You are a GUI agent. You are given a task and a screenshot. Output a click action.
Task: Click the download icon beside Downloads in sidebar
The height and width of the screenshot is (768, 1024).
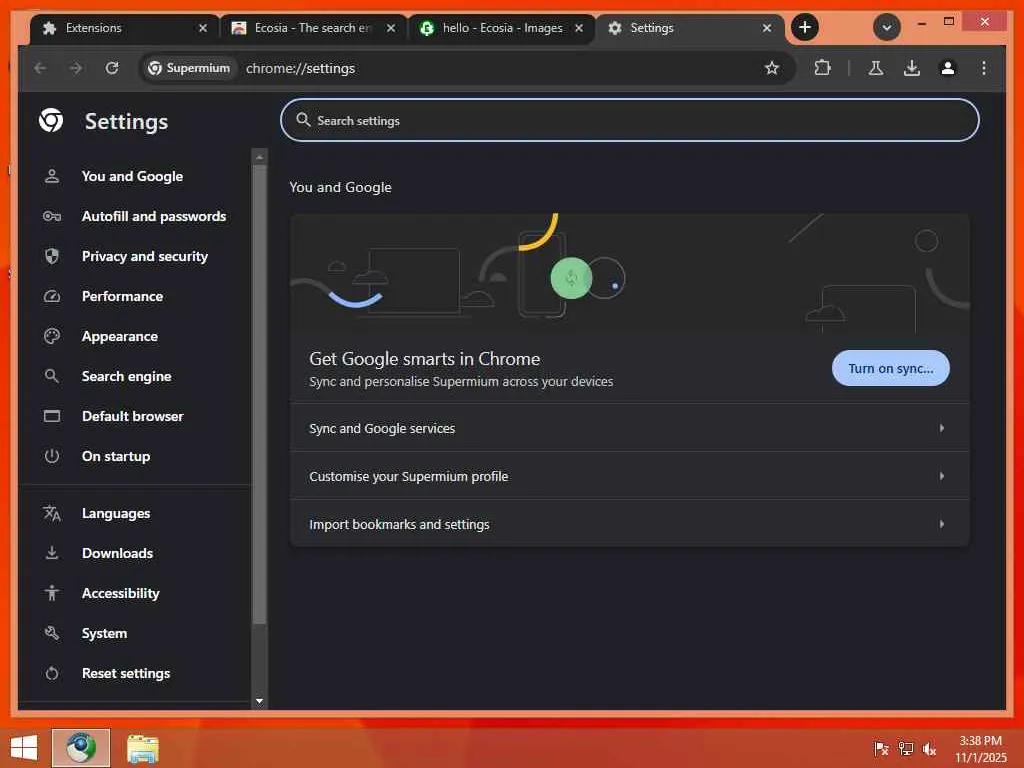(x=52, y=553)
